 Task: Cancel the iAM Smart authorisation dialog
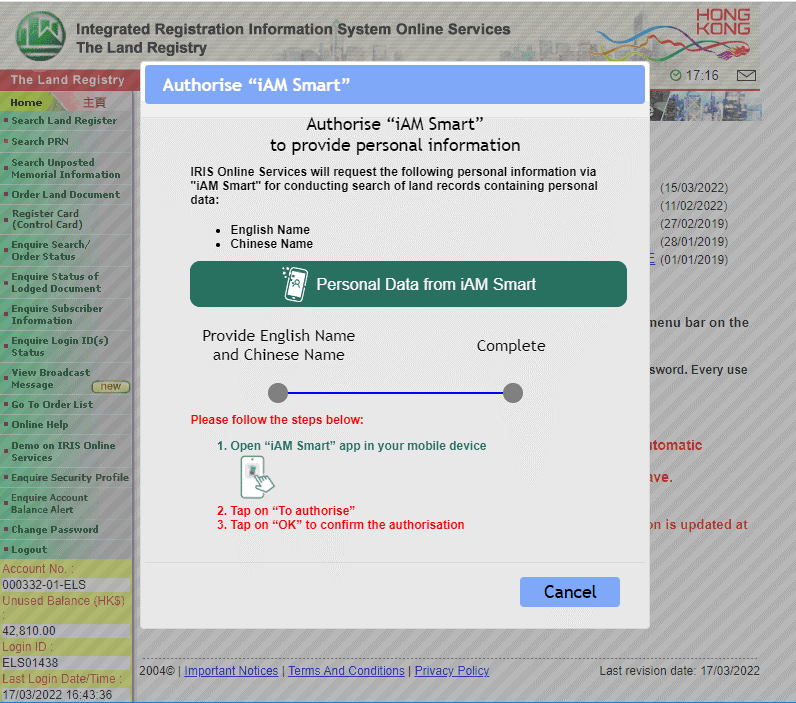pos(569,592)
